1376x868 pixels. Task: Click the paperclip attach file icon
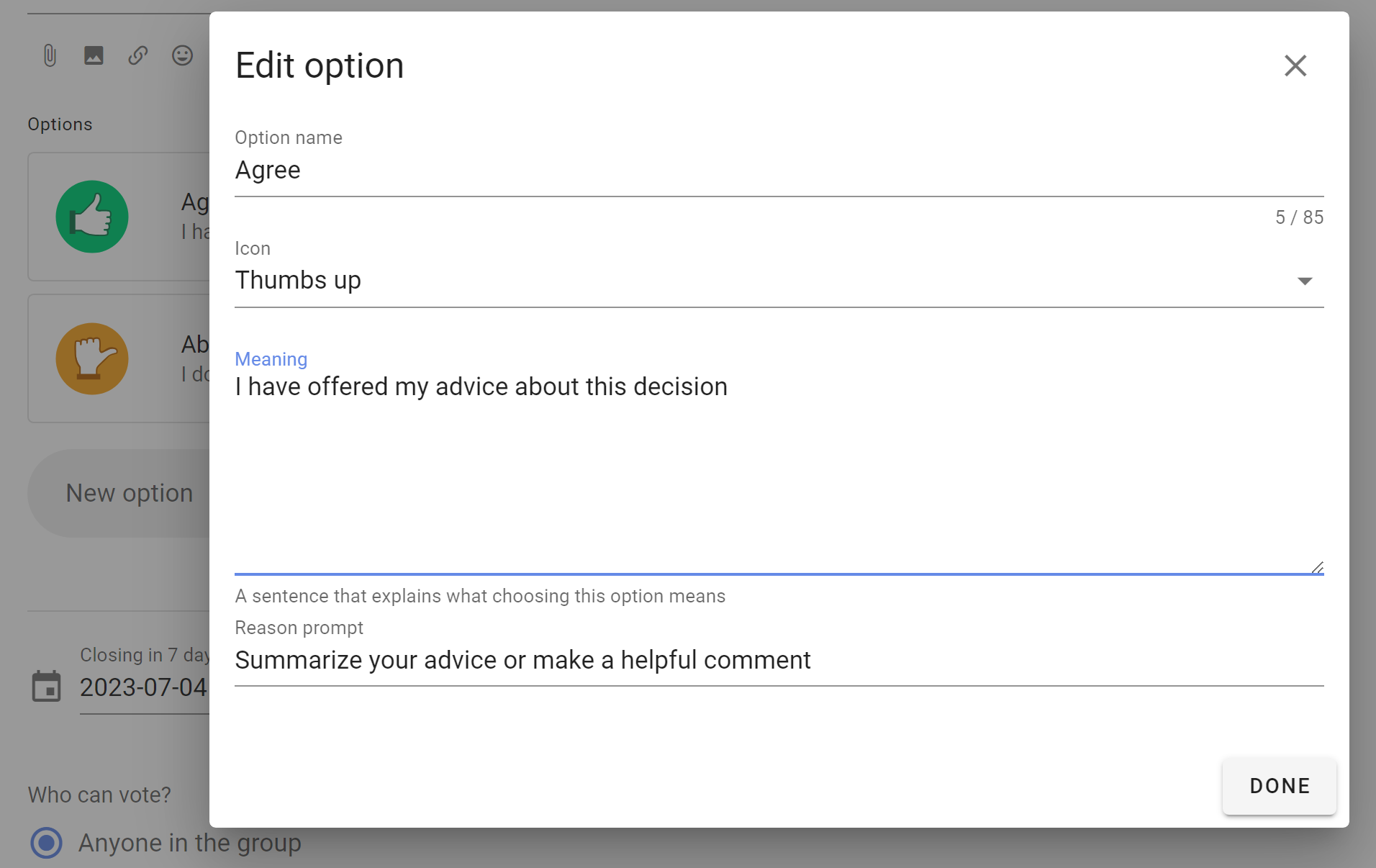pos(50,55)
